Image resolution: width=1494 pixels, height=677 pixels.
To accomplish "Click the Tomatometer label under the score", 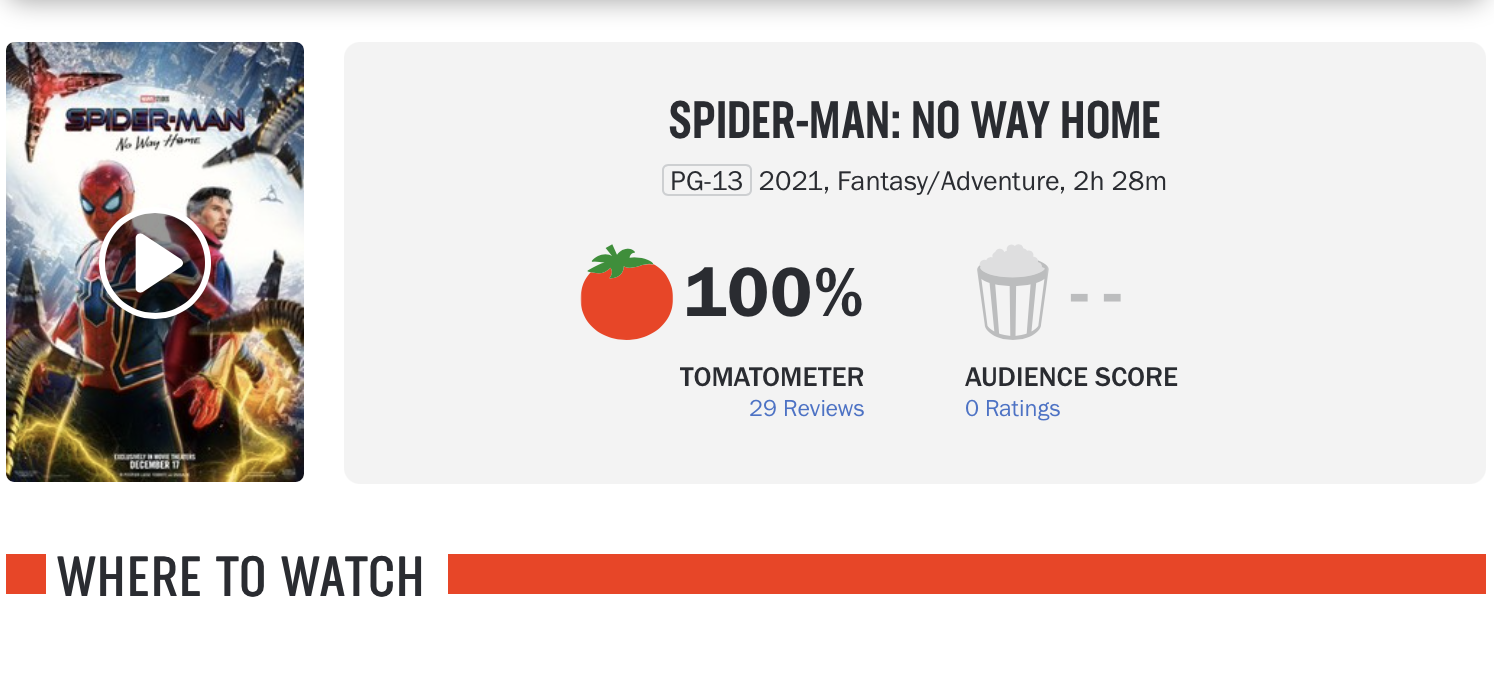I will tap(771, 377).
